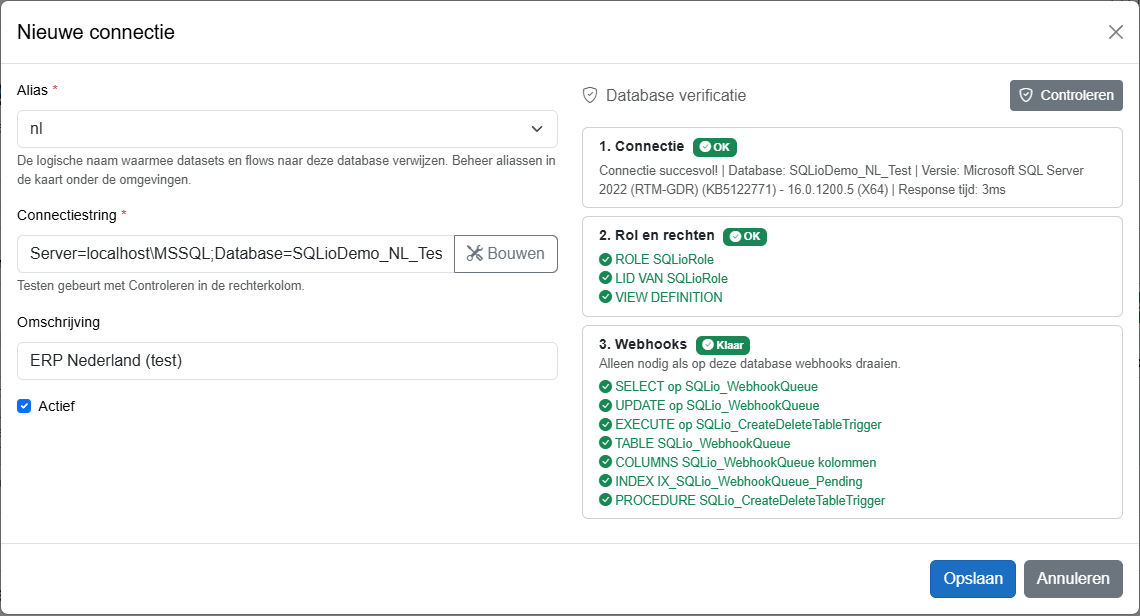Click the 'INDEX IX_SQLio_WebhookQueue_Pending' text
Screen dimensions: 1140x616
739,481
